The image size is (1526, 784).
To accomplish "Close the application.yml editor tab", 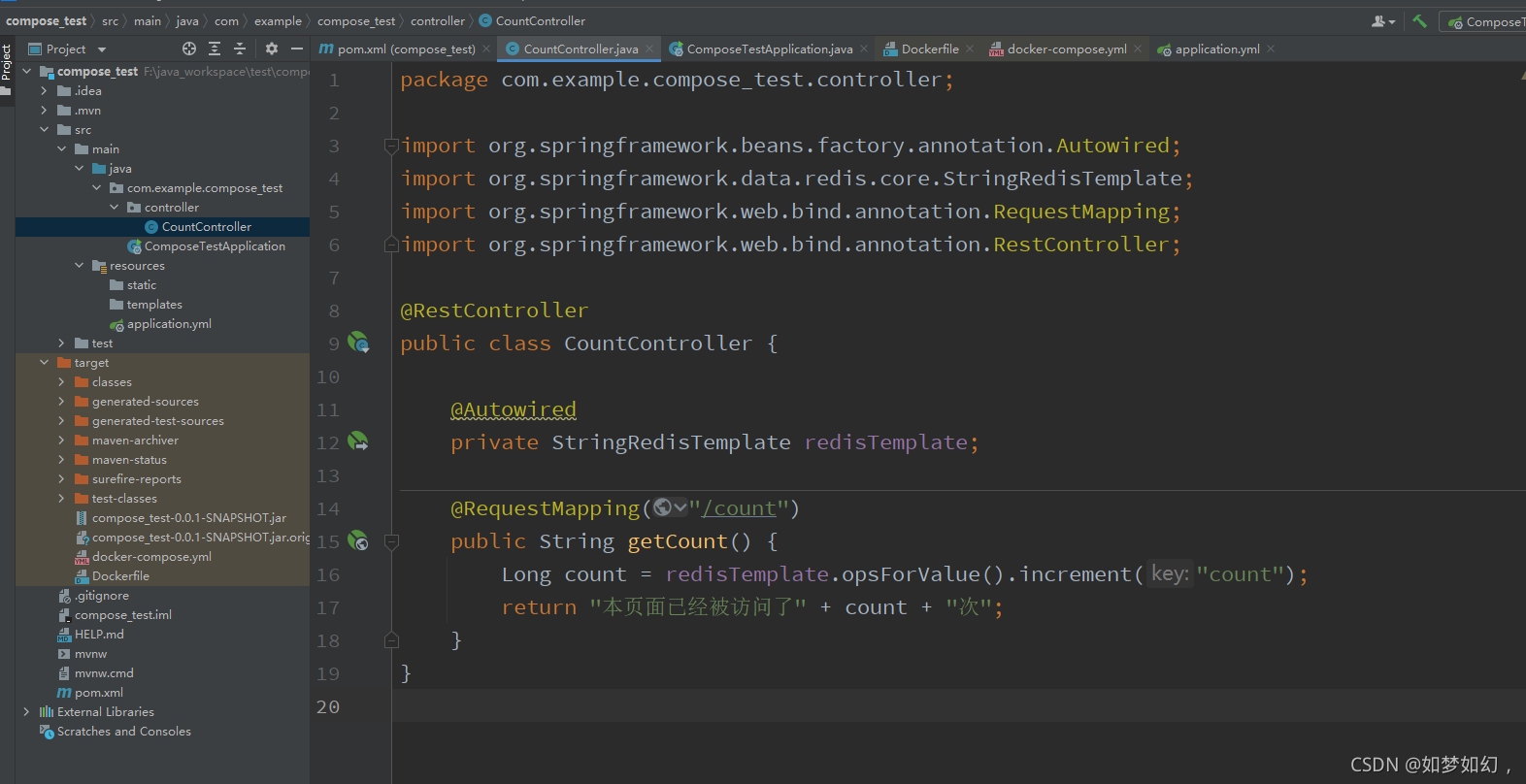I will (1271, 49).
